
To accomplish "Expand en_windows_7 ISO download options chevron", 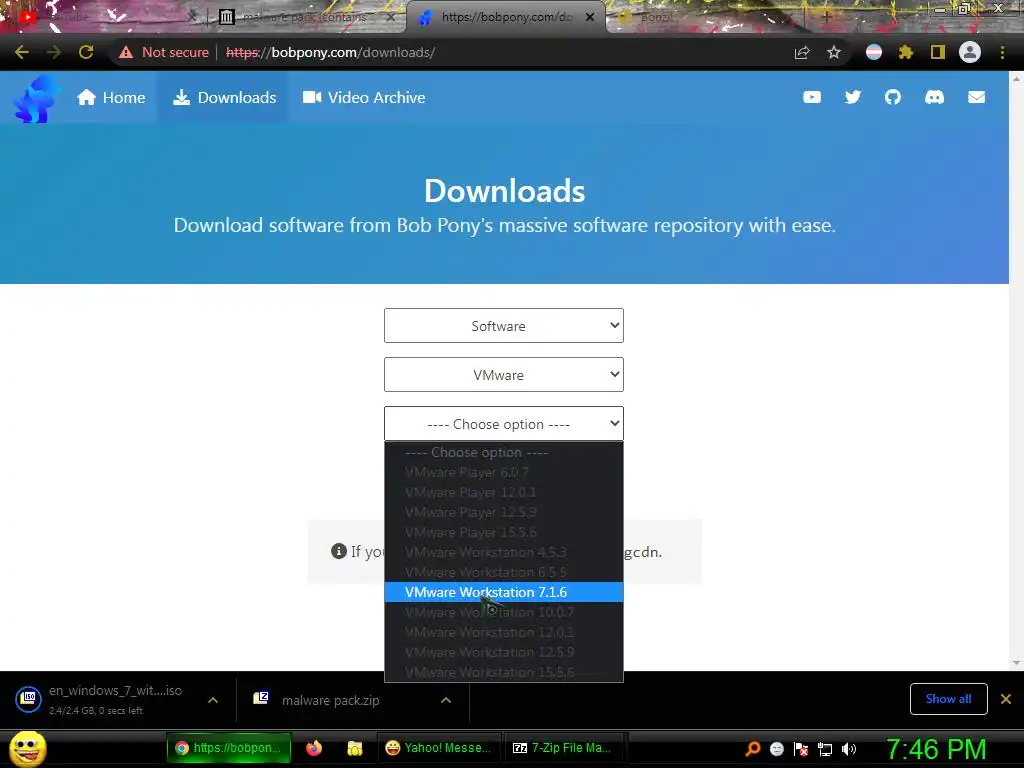I will coord(213,700).
